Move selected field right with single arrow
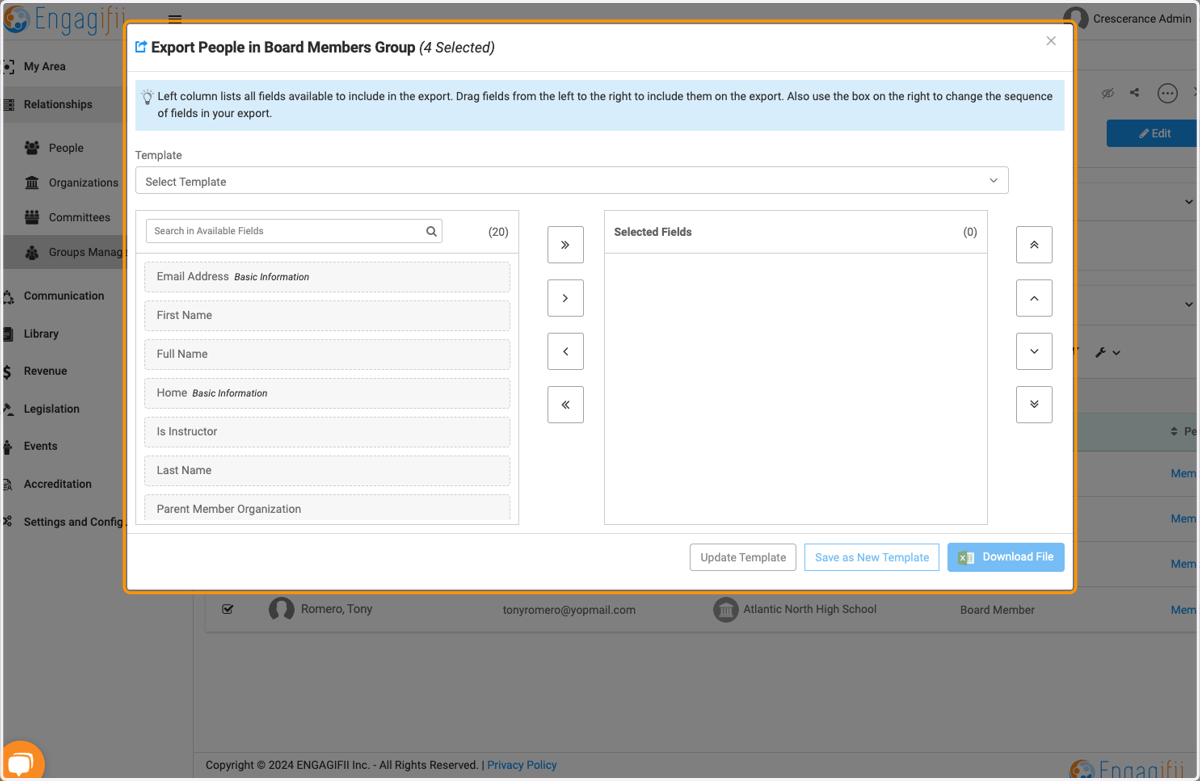The image size is (1200, 781). pyautogui.click(x=565, y=298)
